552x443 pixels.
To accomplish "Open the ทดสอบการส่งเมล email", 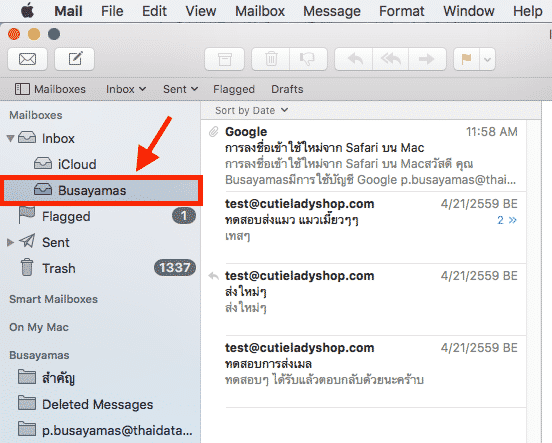I will (x=364, y=372).
